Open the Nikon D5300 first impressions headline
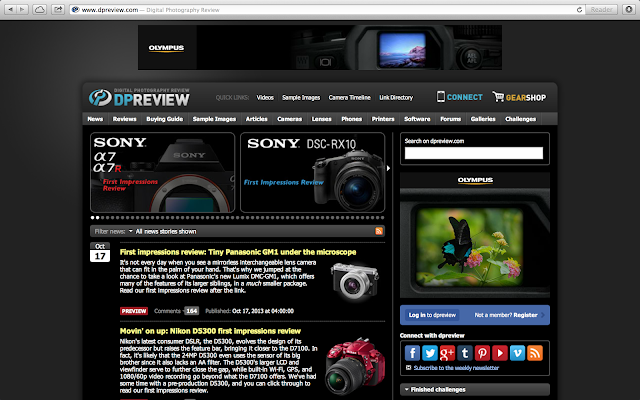 (210, 331)
